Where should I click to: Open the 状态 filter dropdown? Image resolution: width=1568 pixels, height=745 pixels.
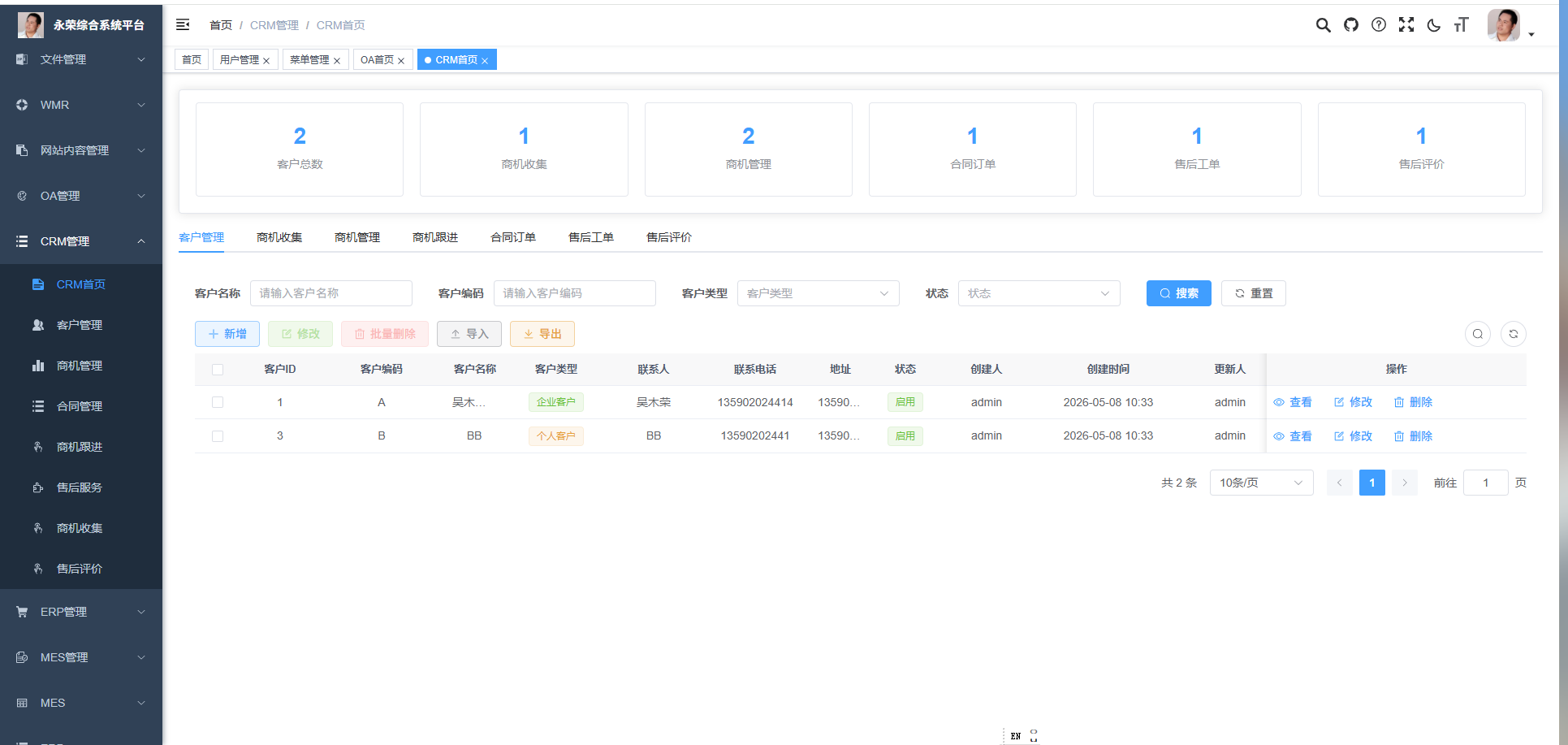click(1039, 293)
